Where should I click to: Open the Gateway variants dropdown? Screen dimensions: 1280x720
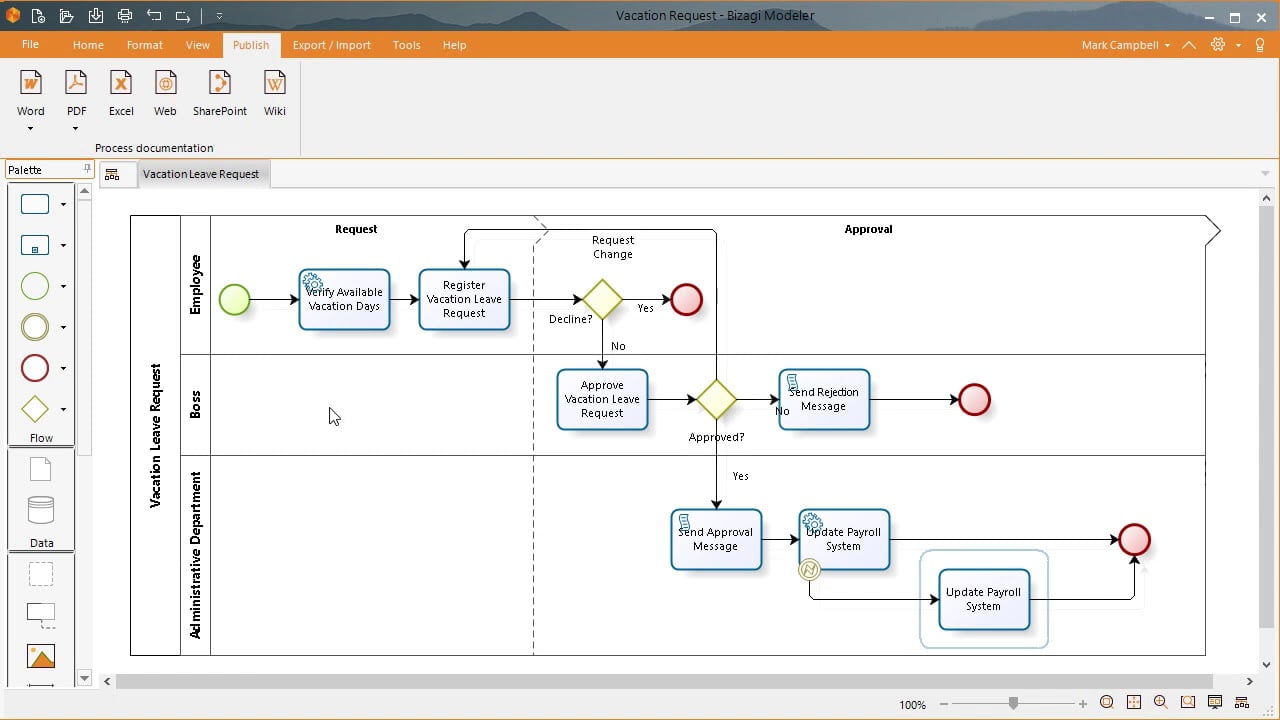coord(63,410)
